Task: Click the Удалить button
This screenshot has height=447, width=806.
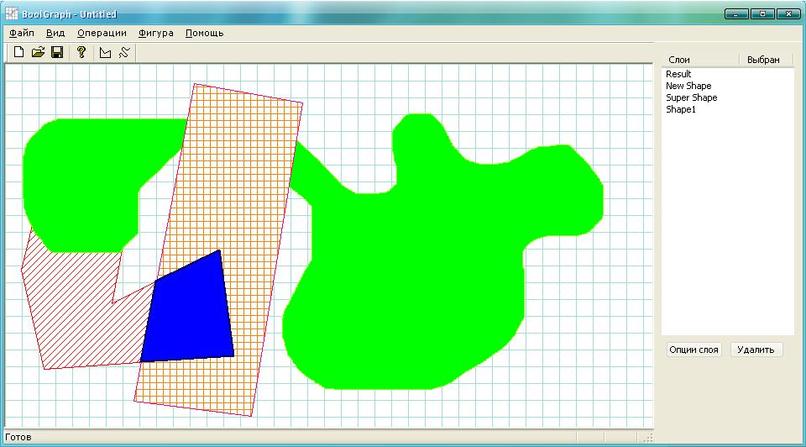Action: pyautogui.click(x=756, y=350)
